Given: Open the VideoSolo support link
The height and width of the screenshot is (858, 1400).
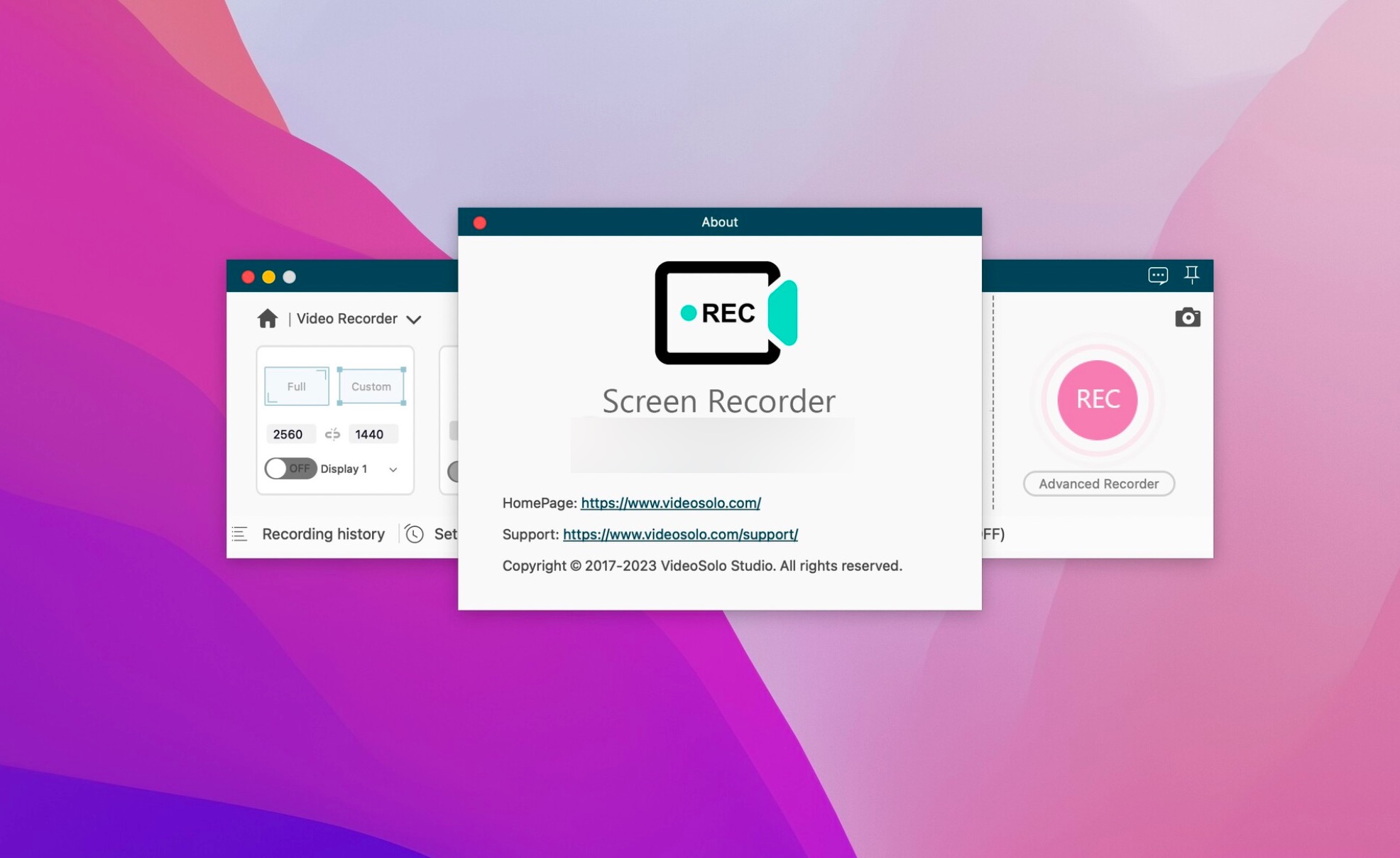Looking at the screenshot, I should (x=680, y=534).
